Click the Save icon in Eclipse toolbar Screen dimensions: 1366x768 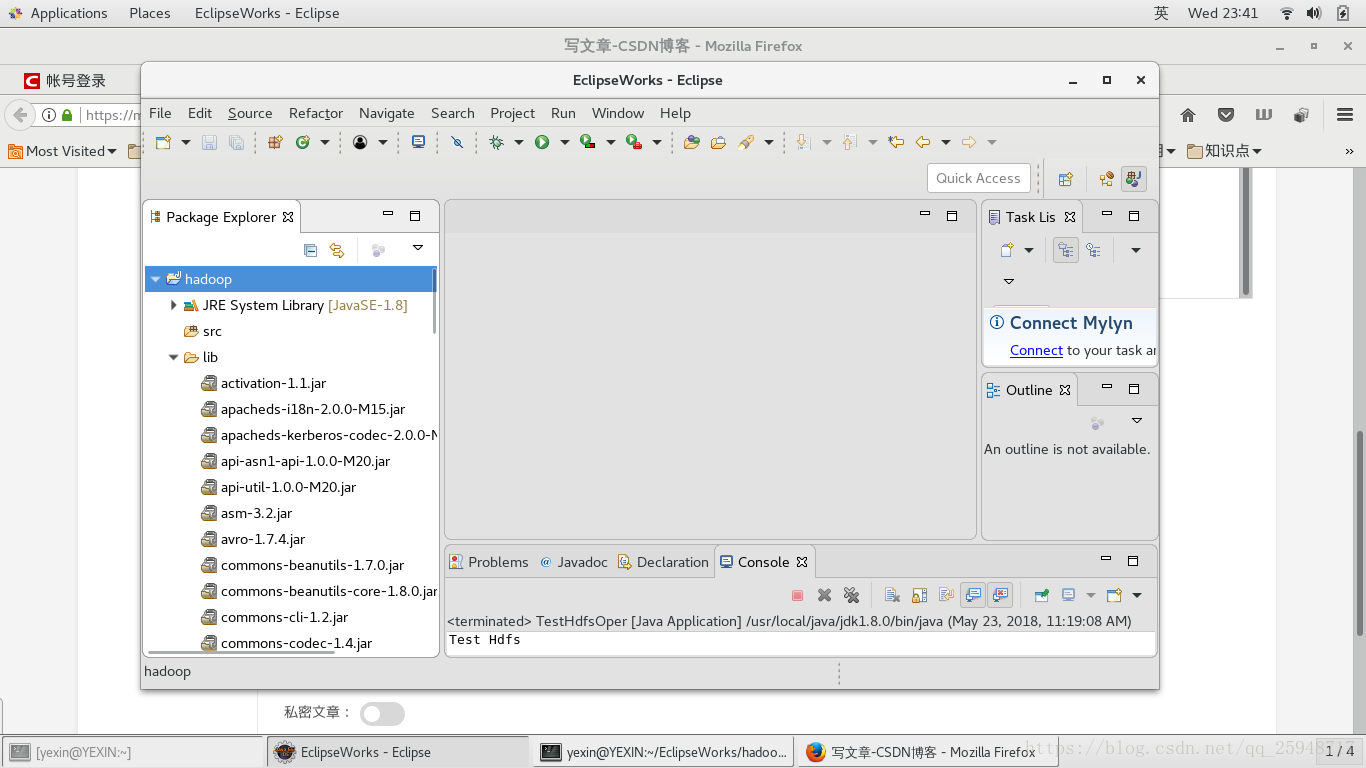(209, 142)
